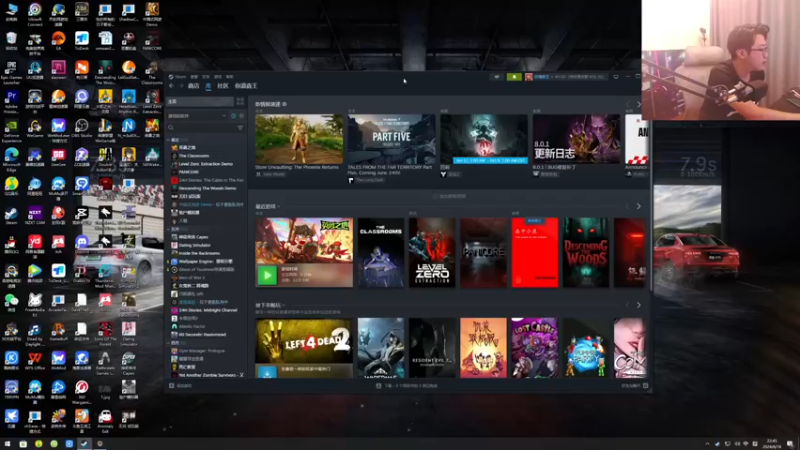
Task: Open Discord desktop shortcut
Action: 82,244
